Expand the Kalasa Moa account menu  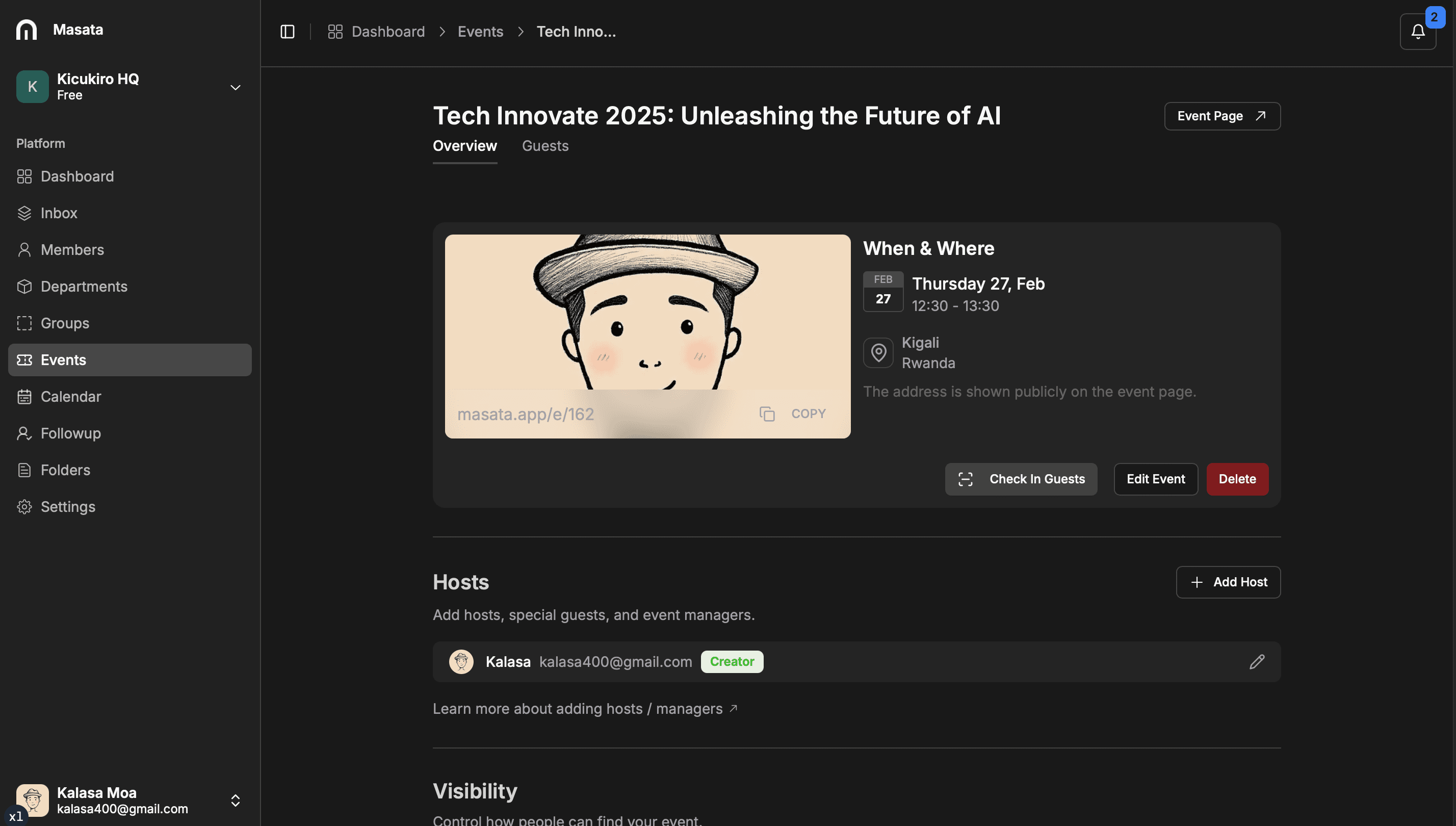tap(235, 800)
